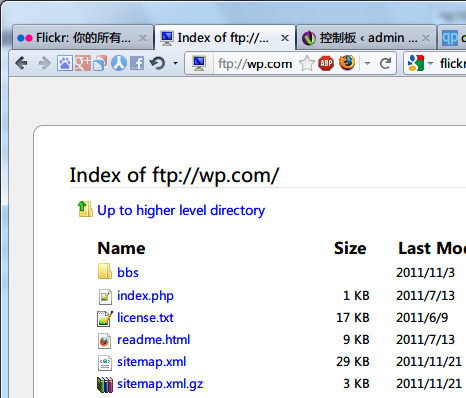Screen dimensions: 466x398
Task: Select the 2011/11/3 date for bbs
Action: click(425, 273)
